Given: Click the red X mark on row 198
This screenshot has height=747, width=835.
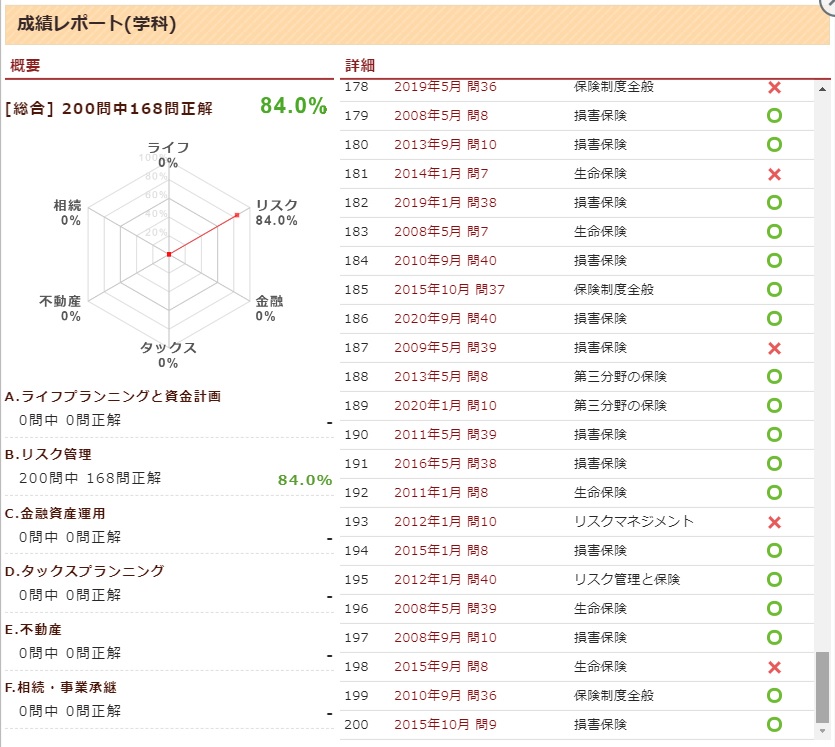Looking at the screenshot, I should click(774, 667).
